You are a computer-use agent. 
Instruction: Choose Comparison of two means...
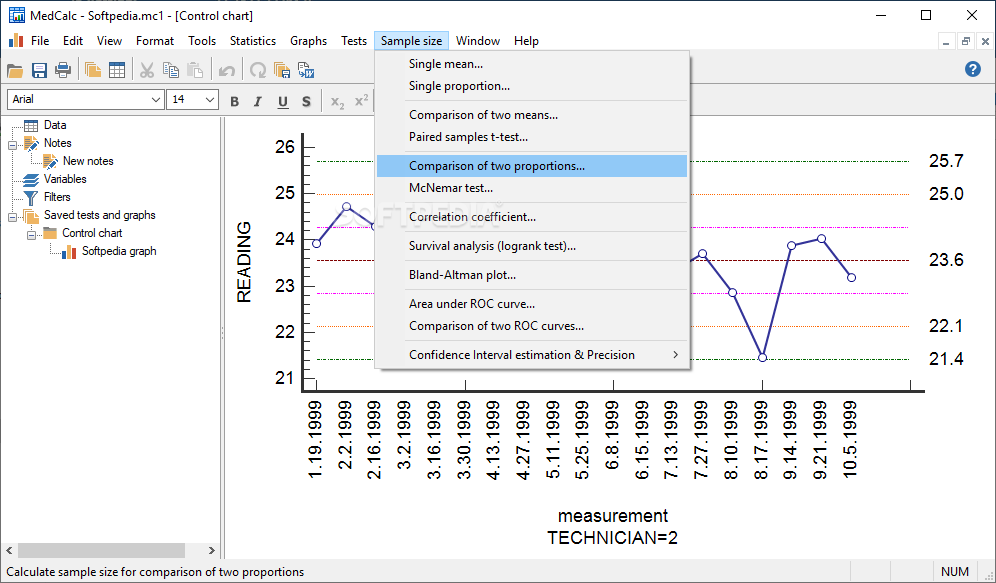point(531,115)
